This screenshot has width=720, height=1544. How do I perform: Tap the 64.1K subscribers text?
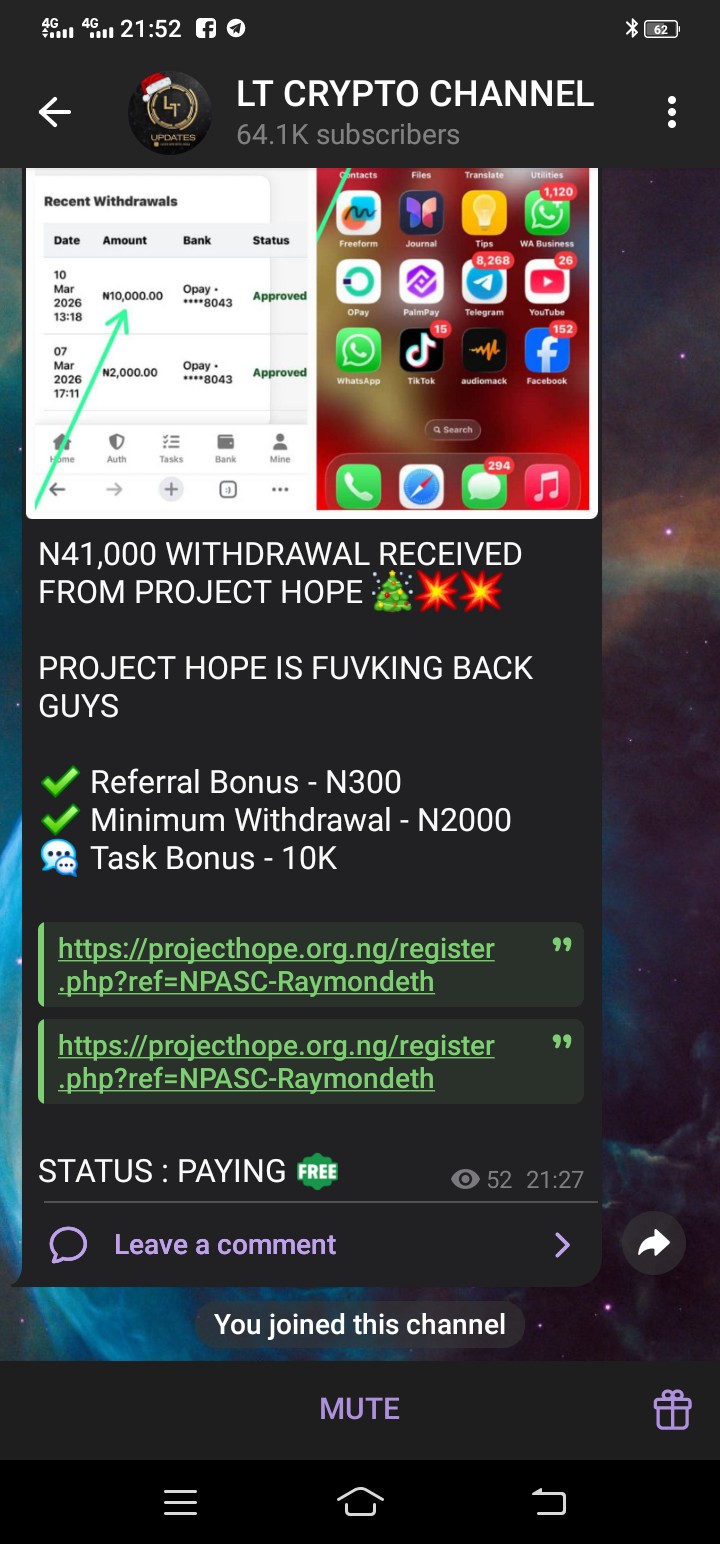pyautogui.click(x=348, y=135)
